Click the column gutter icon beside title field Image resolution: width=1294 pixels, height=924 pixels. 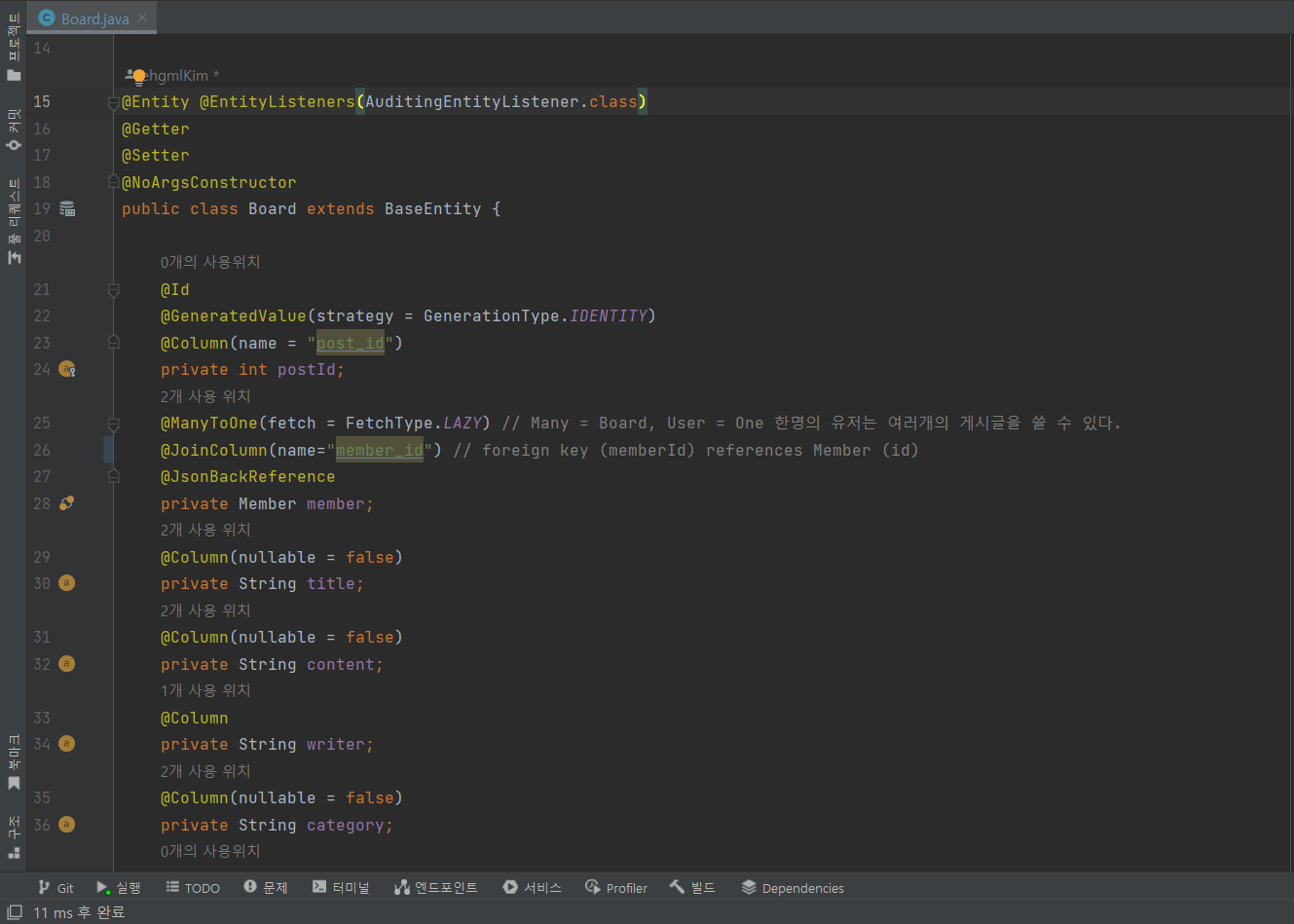[66, 583]
